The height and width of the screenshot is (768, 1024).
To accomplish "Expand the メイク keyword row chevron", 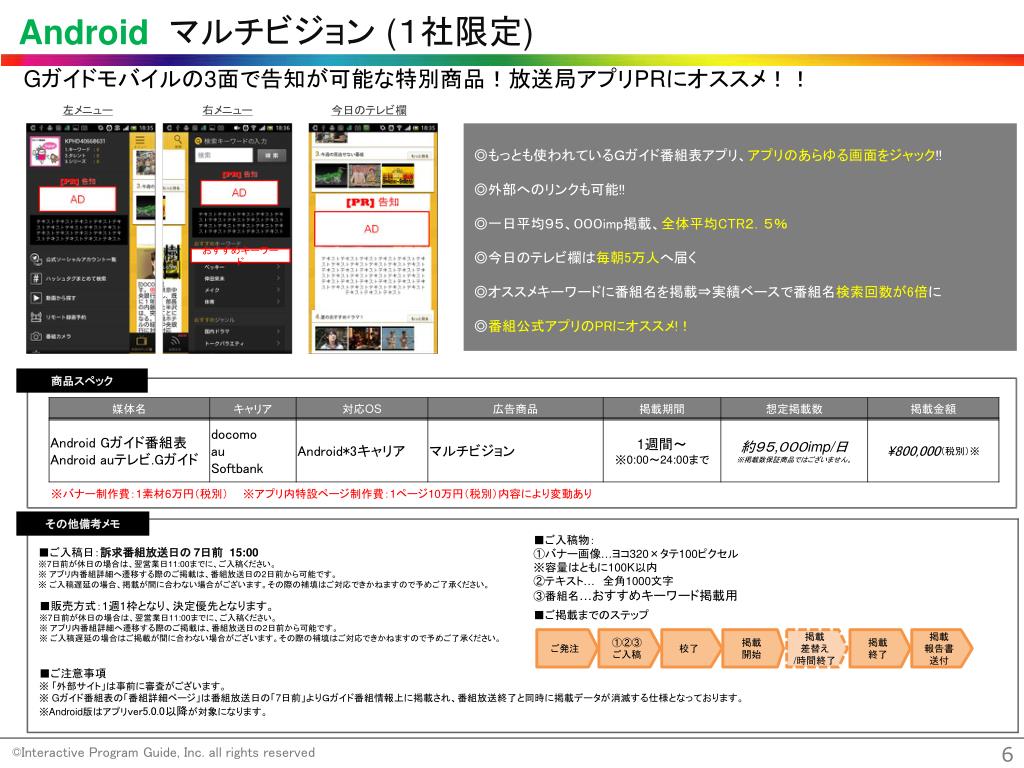I will [x=279, y=290].
